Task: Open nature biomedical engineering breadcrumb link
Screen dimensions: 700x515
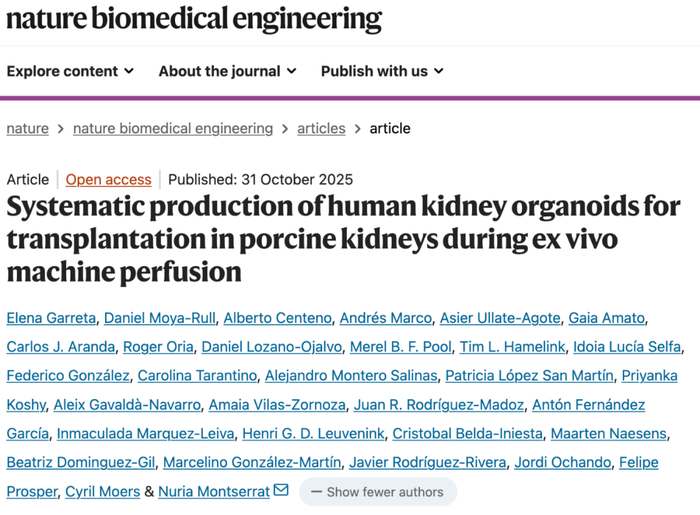Action: 173,128
